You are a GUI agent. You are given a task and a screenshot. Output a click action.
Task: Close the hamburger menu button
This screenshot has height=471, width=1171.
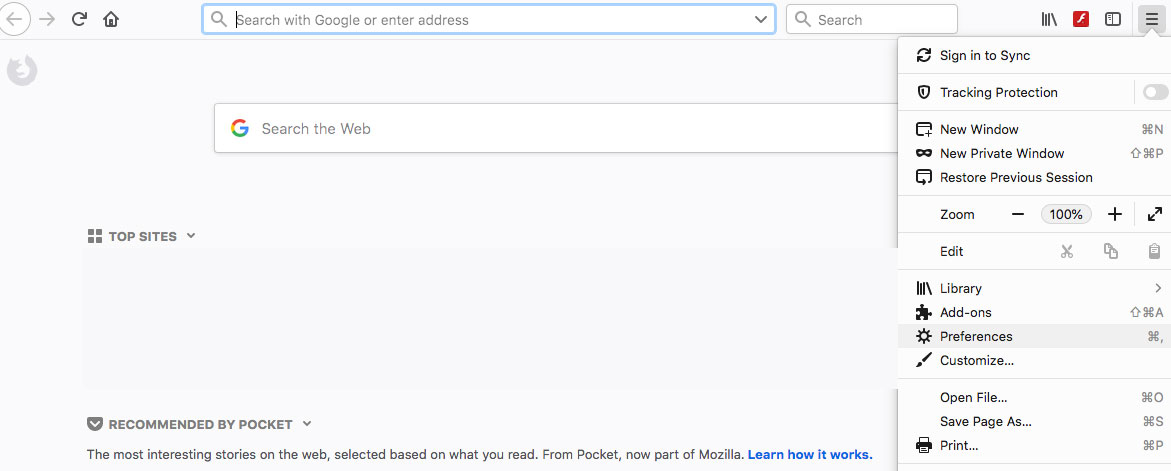pyautogui.click(x=1152, y=19)
